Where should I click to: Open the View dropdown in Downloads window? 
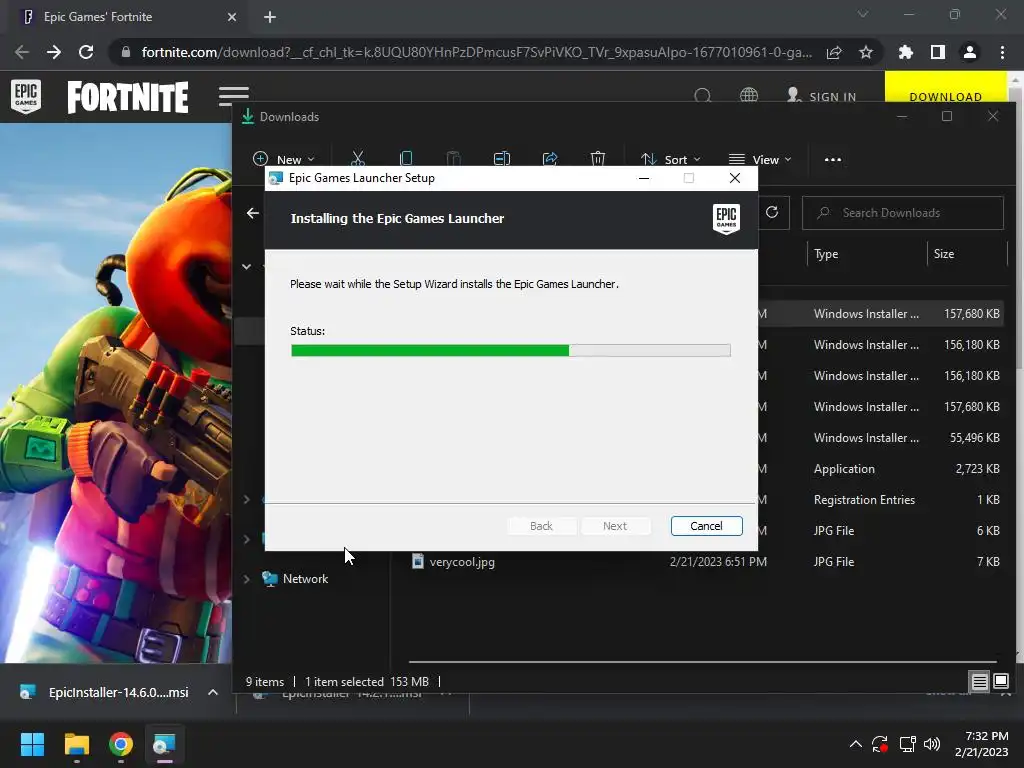click(x=760, y=159)
